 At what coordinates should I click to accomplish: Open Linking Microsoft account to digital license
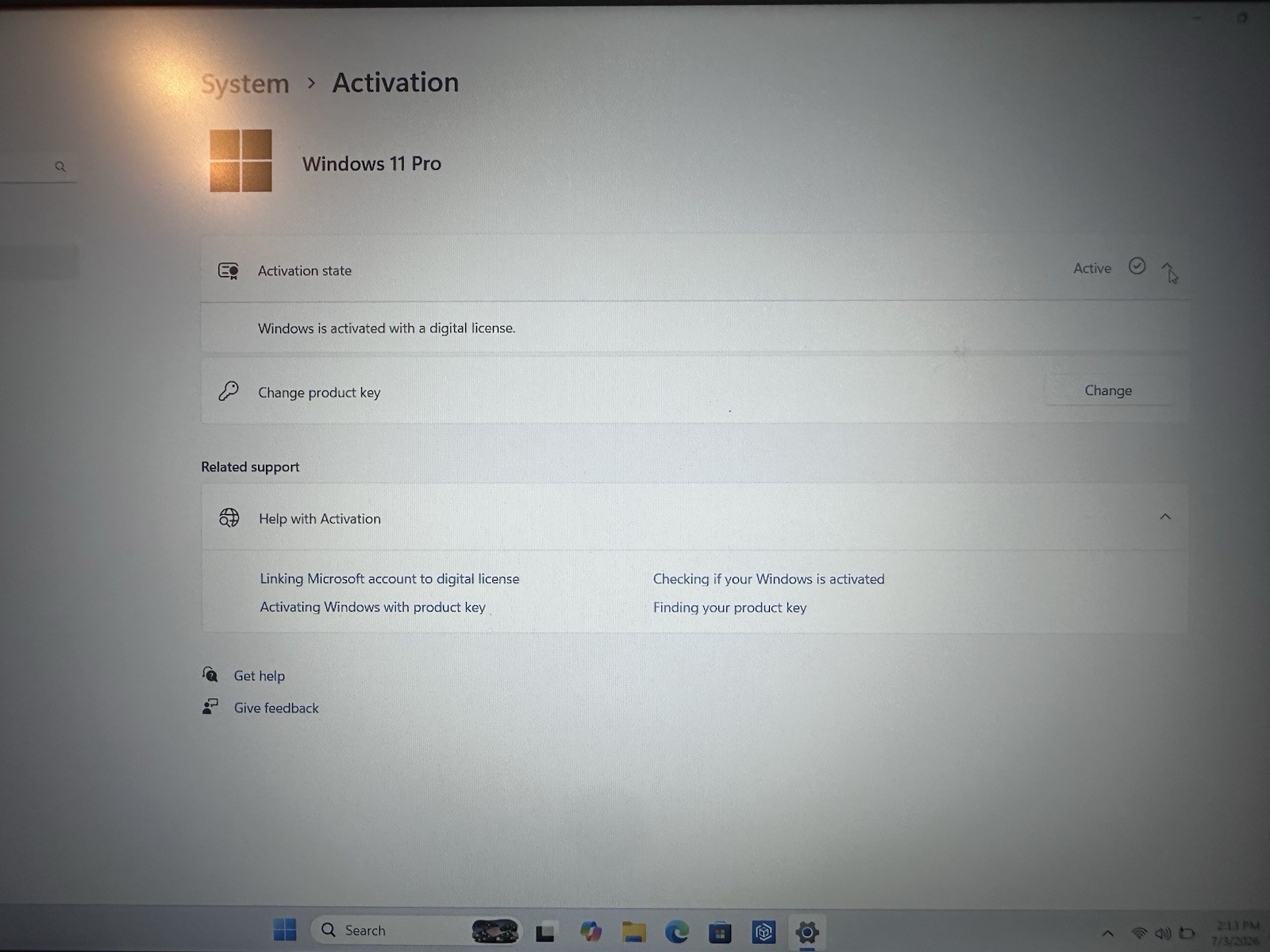390,579
